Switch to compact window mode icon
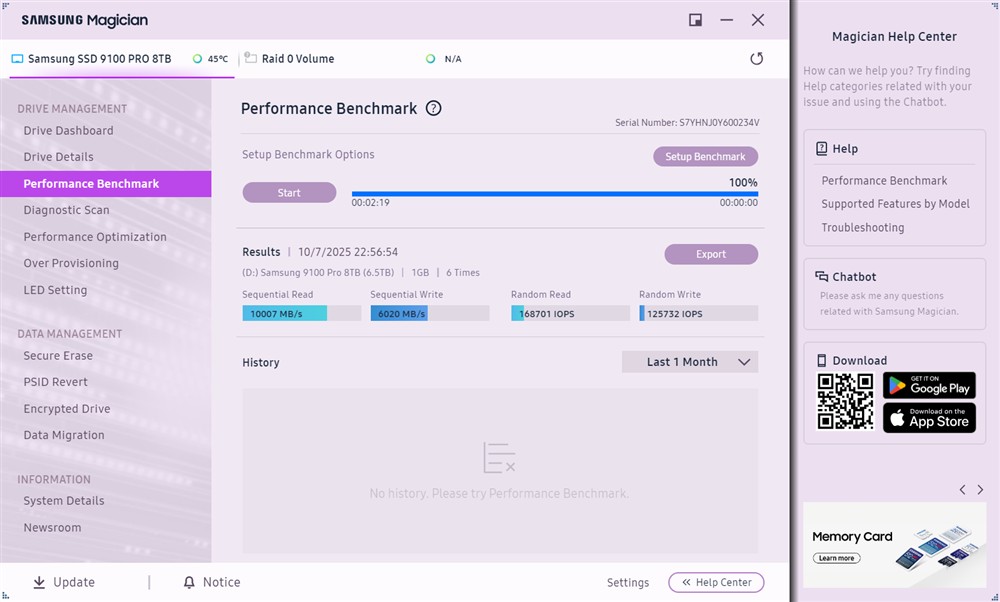Viewport: 1000px width, 602px height. 695,20
